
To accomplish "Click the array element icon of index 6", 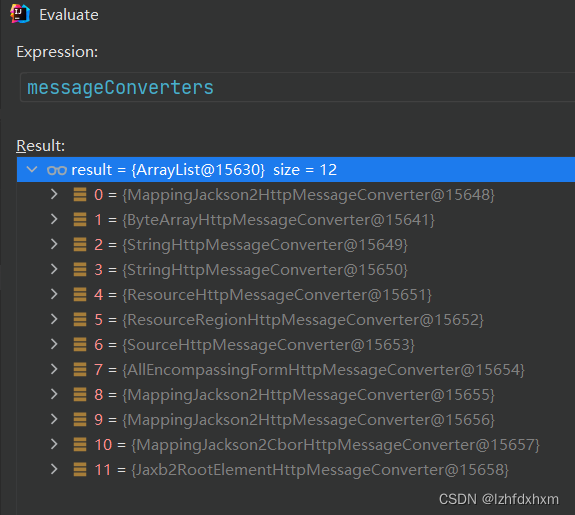I will (x=80, y=344).
